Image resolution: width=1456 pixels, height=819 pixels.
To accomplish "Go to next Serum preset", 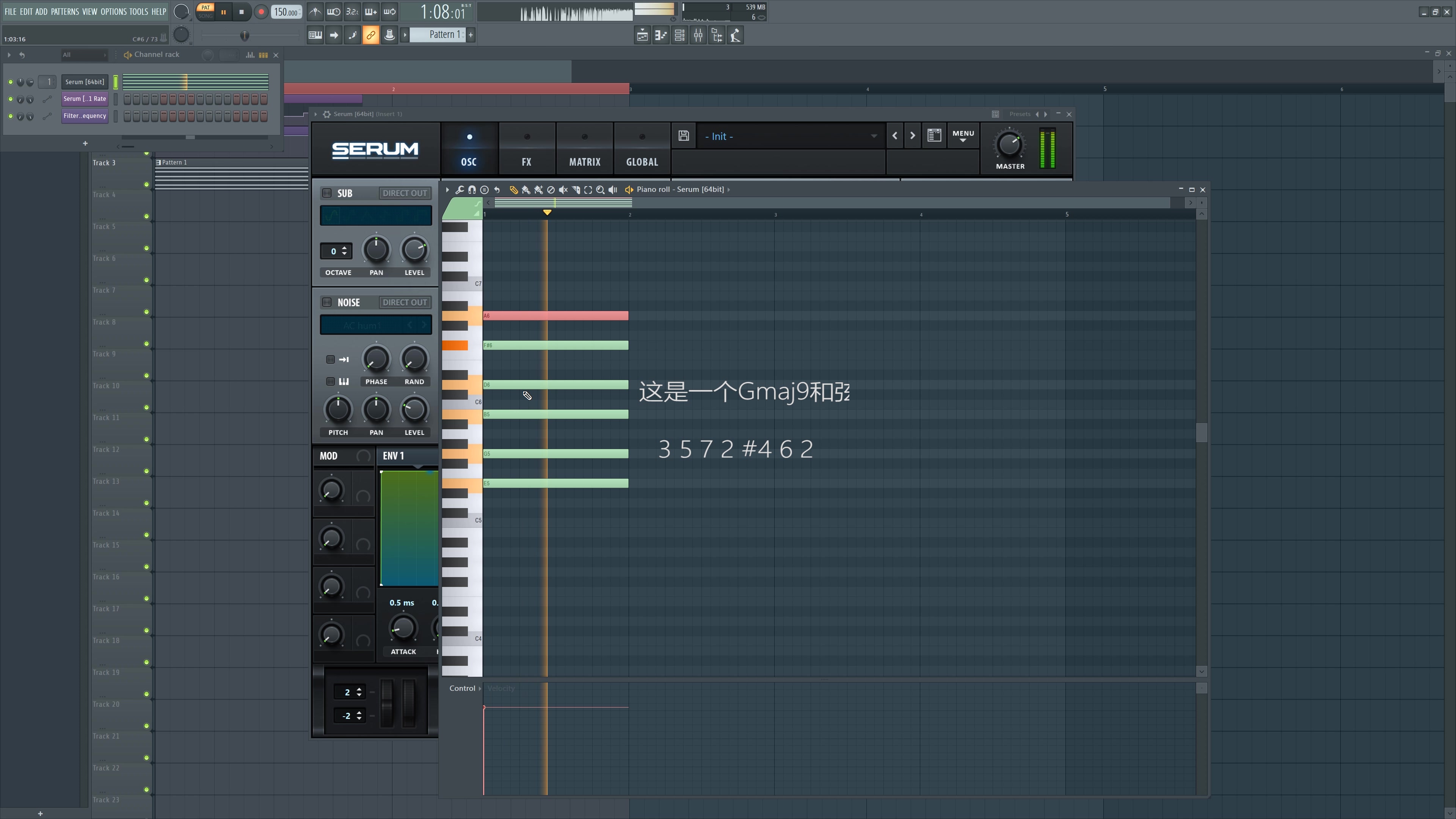I will [912, 136].
